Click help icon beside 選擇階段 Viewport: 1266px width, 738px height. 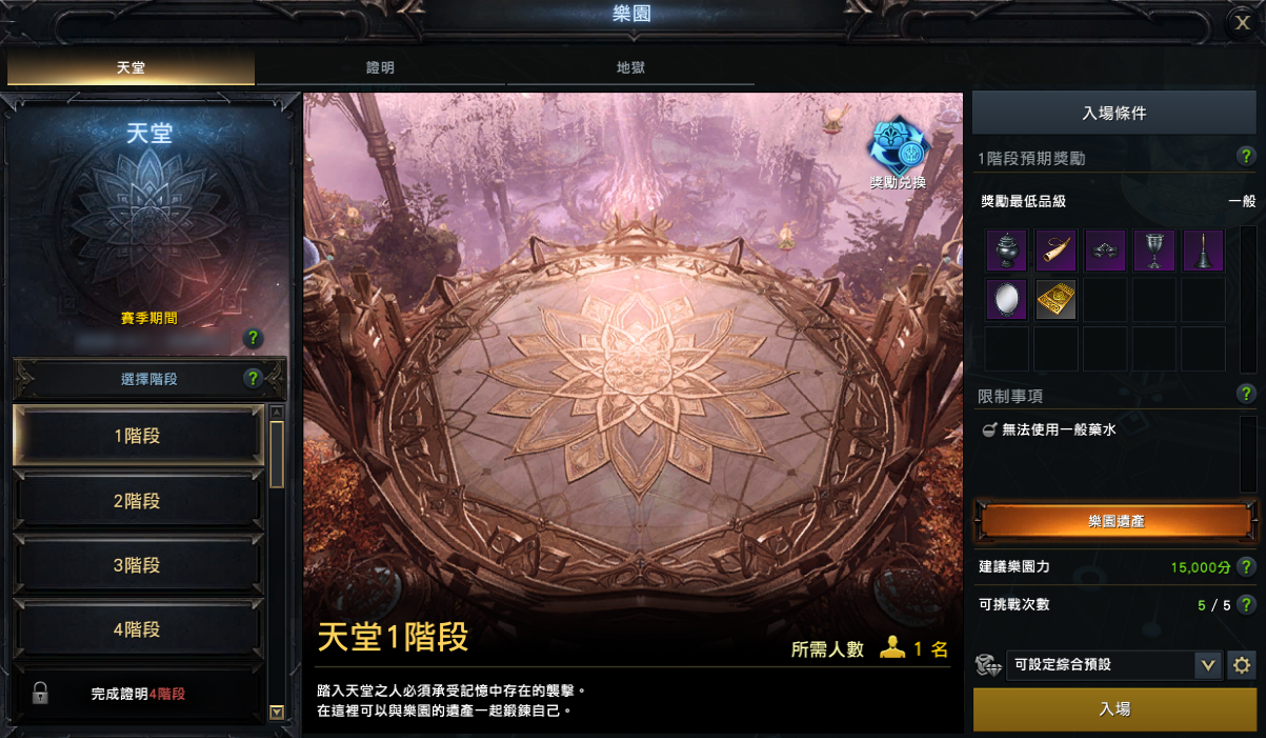tap(253, 378)
